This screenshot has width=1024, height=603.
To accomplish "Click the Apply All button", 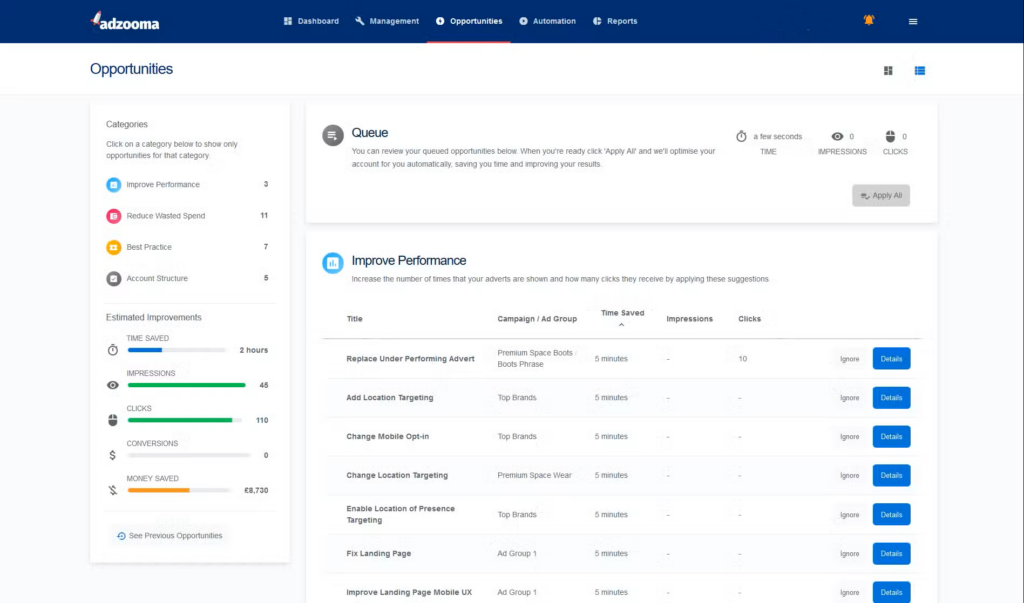I will [x=880, y=195].
